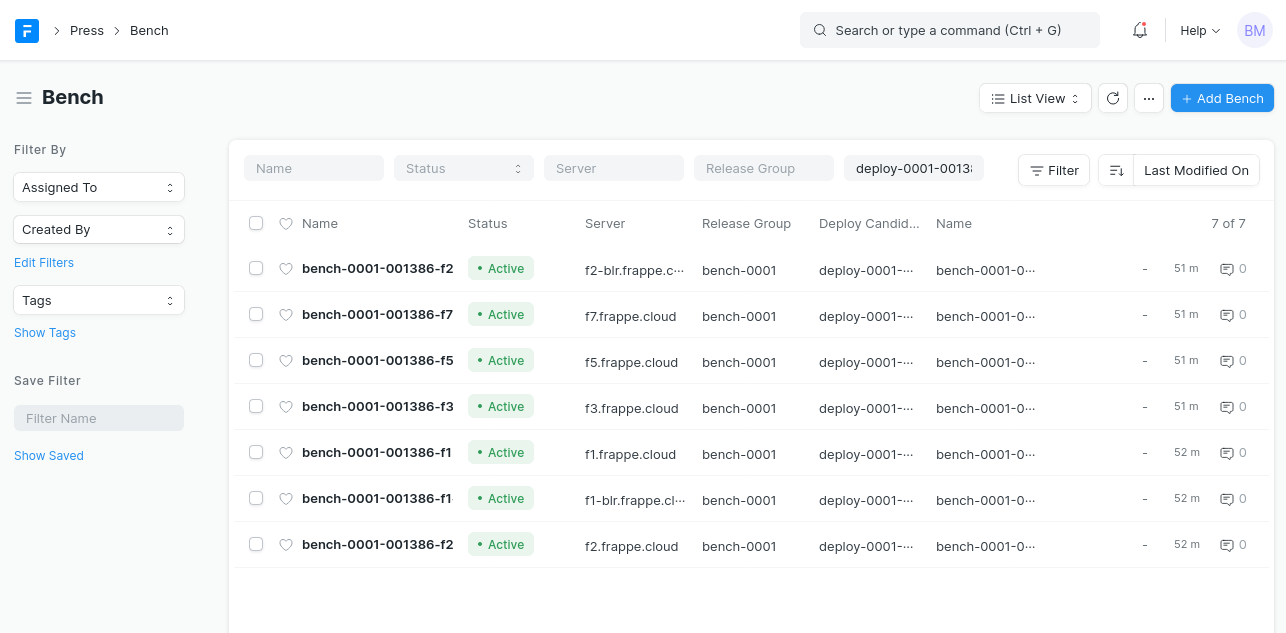
Task: Toggle the sidebar hamburger icon
Action: 24,98
